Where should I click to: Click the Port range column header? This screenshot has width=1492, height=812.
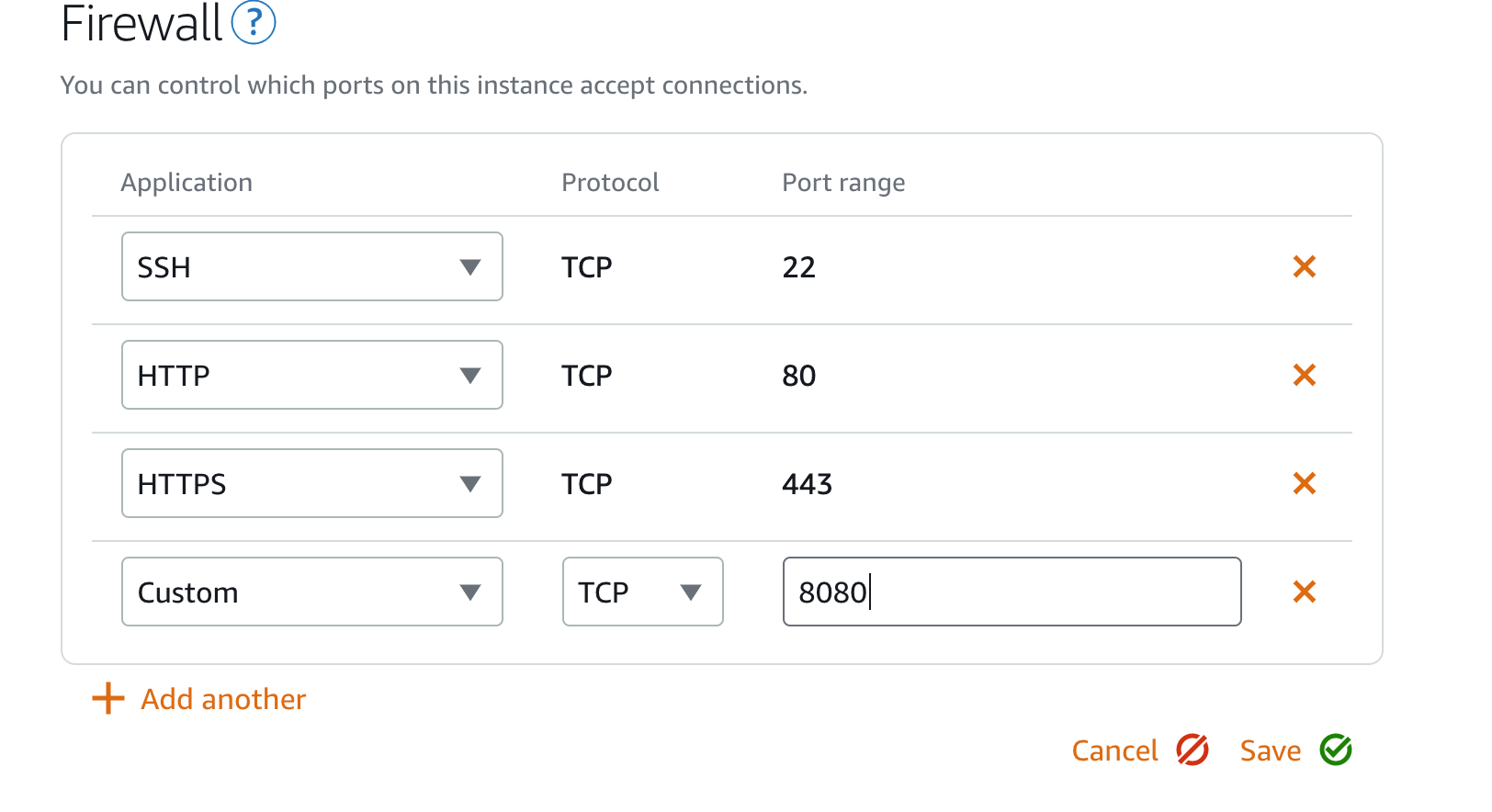(x=843, y=183)
